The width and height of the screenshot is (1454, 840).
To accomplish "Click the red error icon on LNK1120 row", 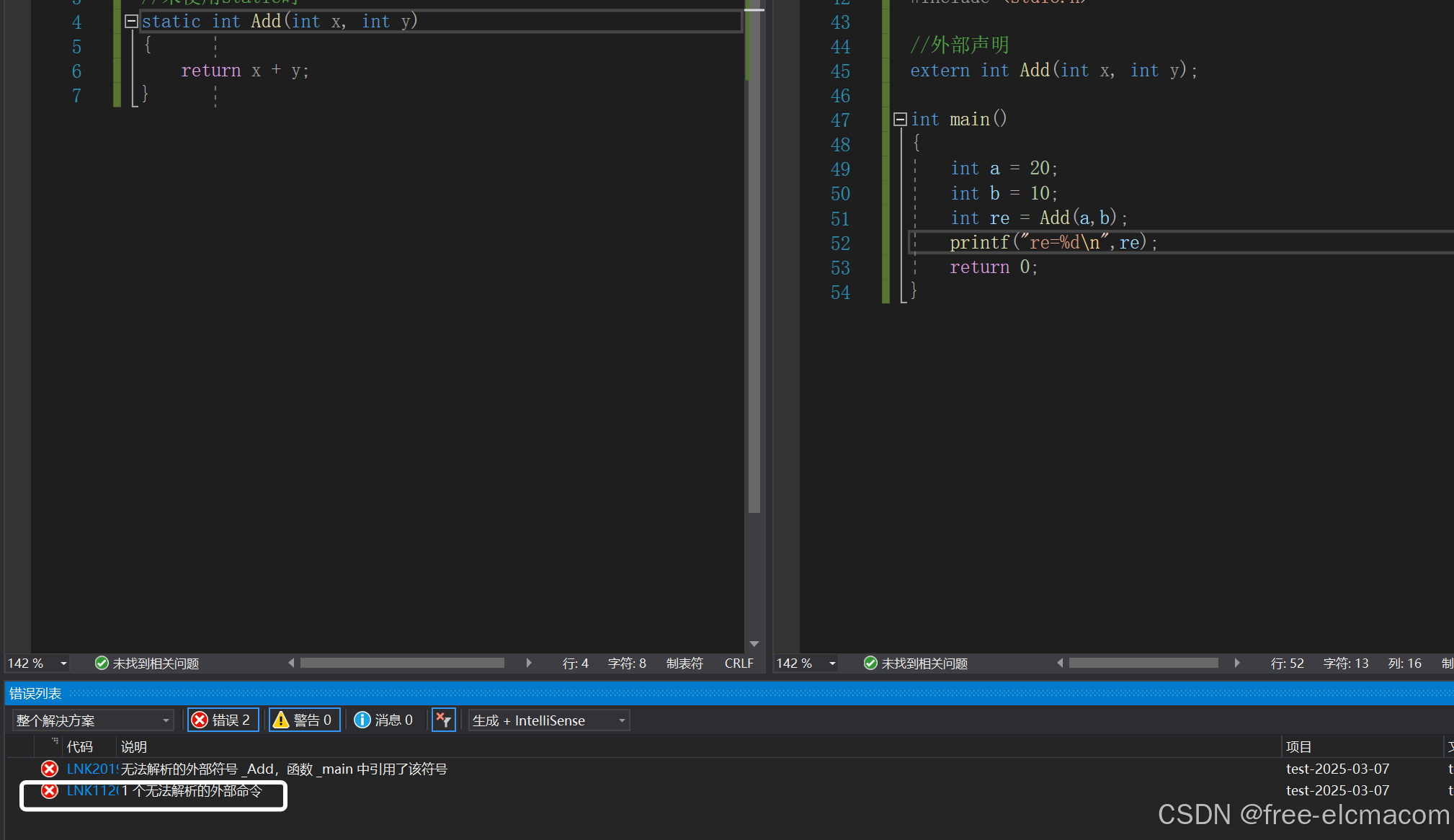I will (x=50, y=790).
